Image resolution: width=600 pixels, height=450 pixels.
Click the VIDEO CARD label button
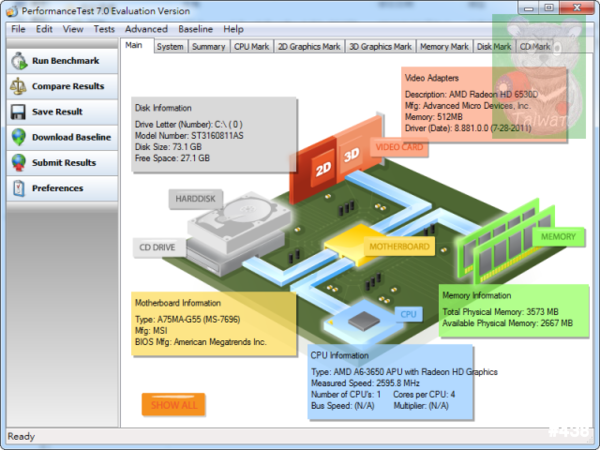(400, 147)
